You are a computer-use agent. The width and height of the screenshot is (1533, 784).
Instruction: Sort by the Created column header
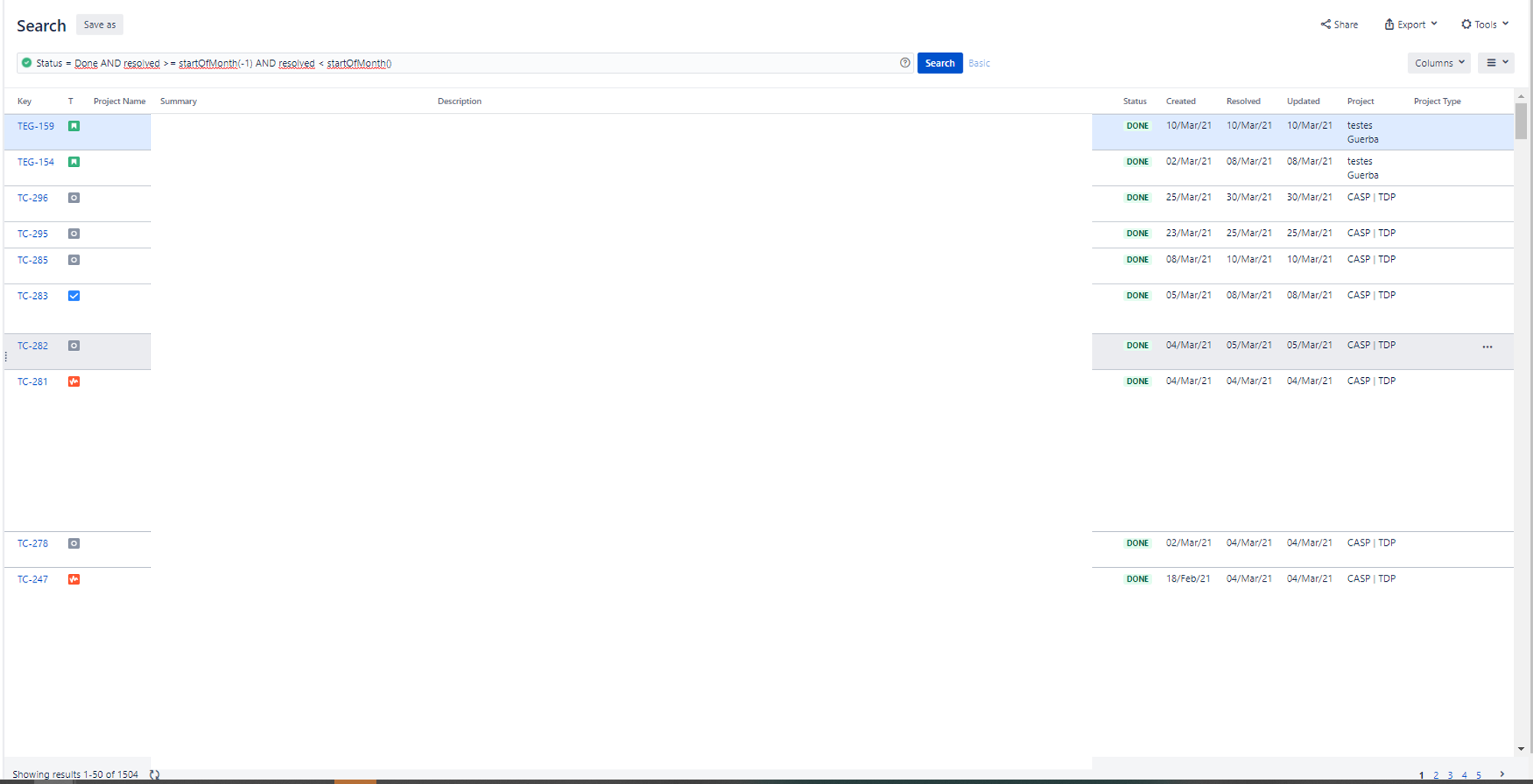(1180, 101)
